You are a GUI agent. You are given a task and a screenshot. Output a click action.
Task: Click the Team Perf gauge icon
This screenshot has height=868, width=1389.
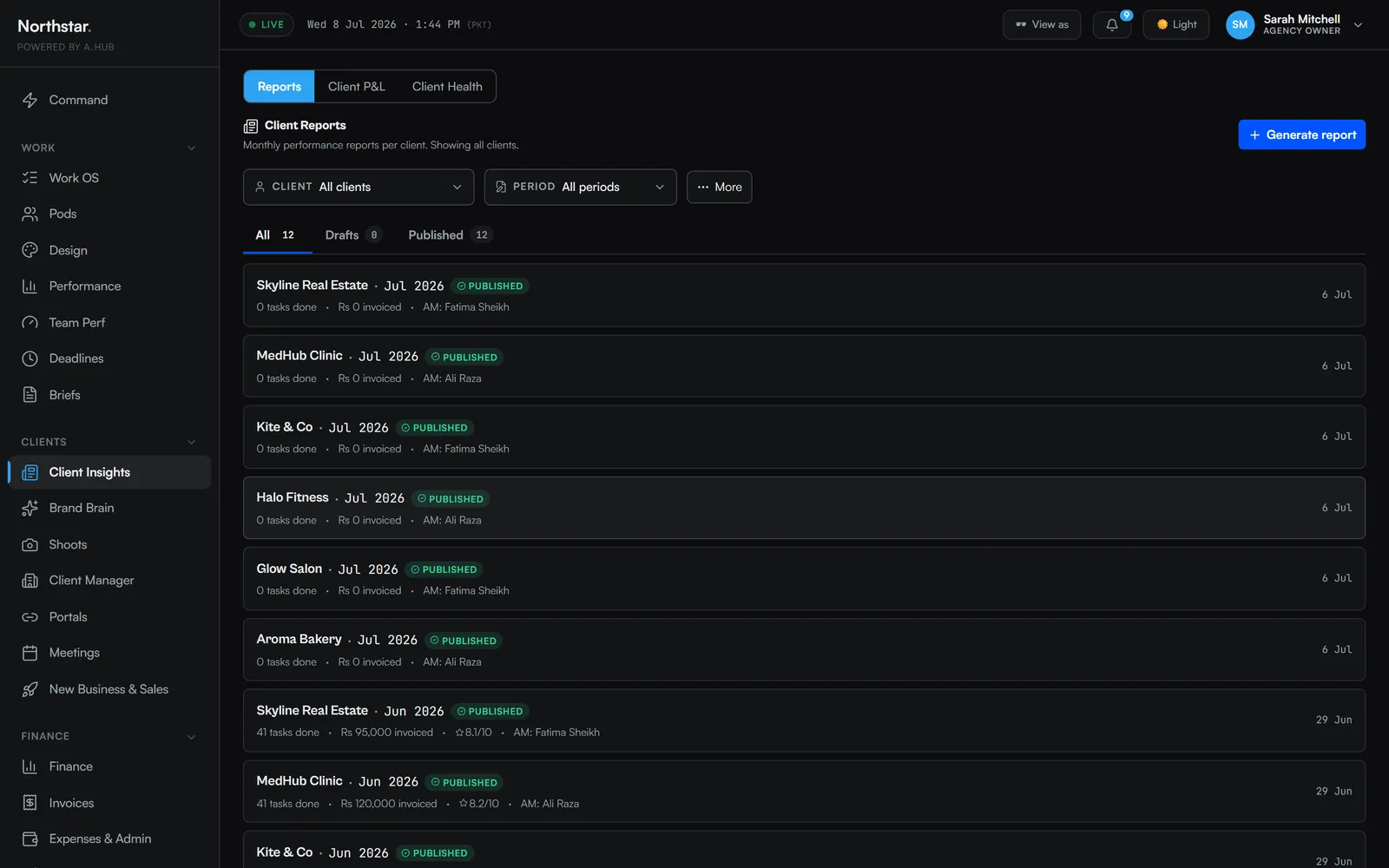30,323
